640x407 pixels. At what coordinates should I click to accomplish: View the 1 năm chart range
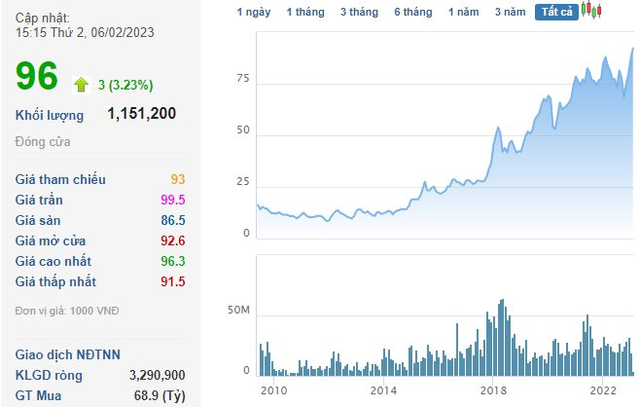coord(464,12)
